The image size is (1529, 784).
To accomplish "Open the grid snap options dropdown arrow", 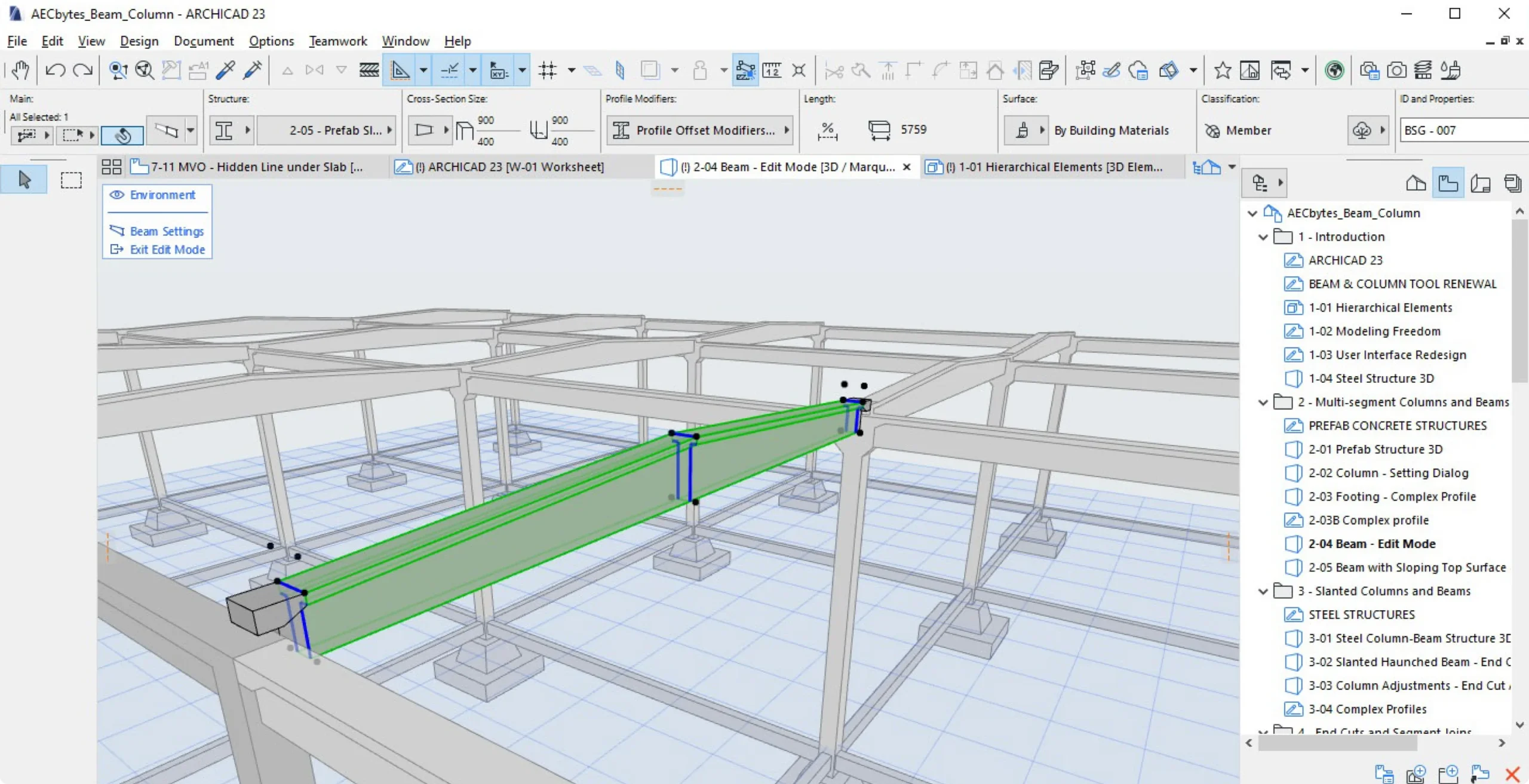I will [x=571, y=70].
